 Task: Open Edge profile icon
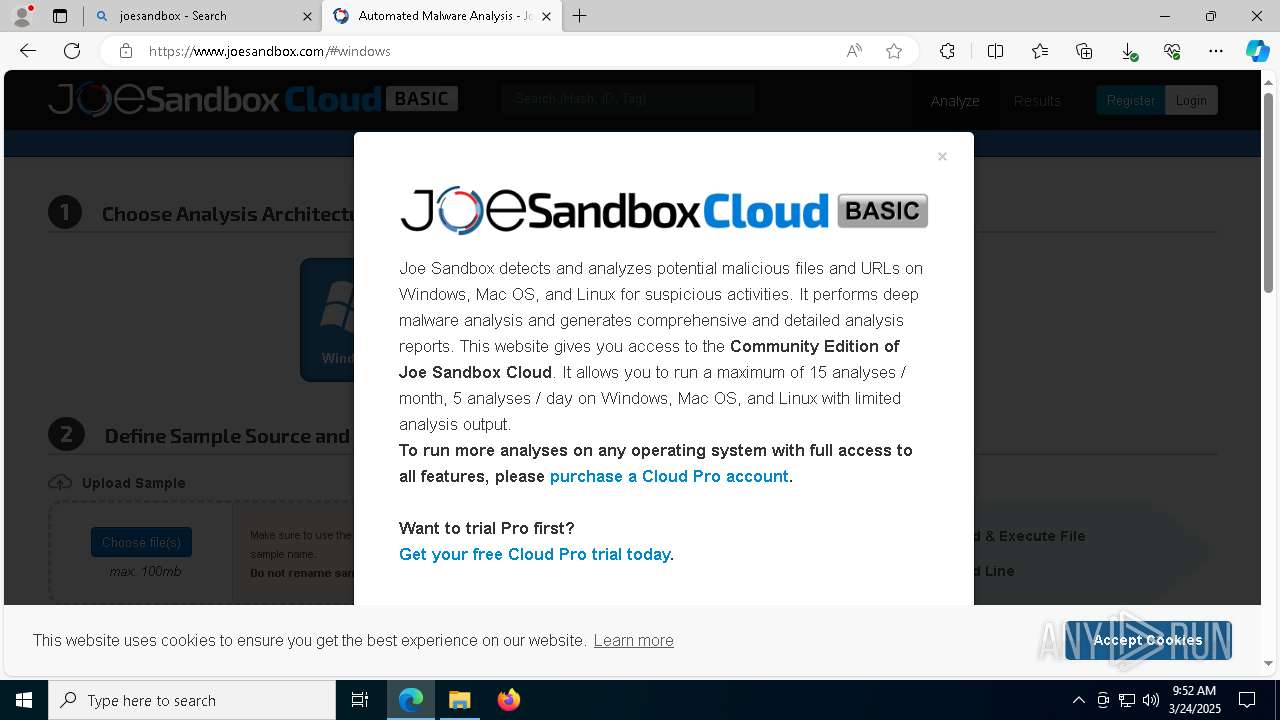click(22, 16)
